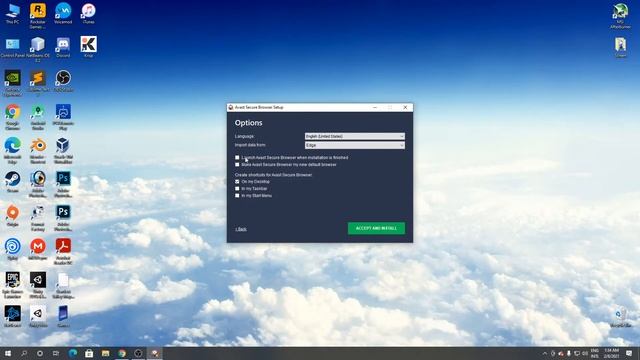Screen dimensions: 640x360
Task: Select the Acrobat Reader DC desktop icon
Action: pos(63,252)
